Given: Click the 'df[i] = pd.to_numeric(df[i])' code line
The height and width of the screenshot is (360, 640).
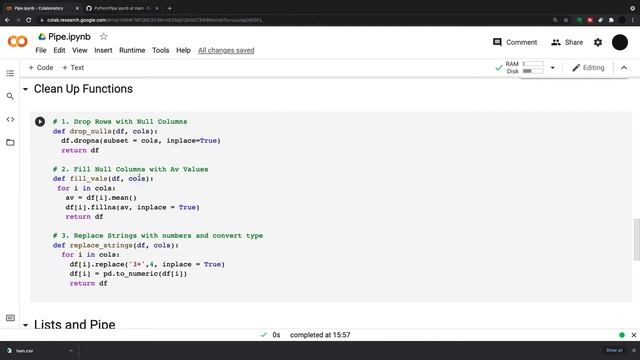Looking at the screenshot, I should pyautogui.click(x=128, y=273).
